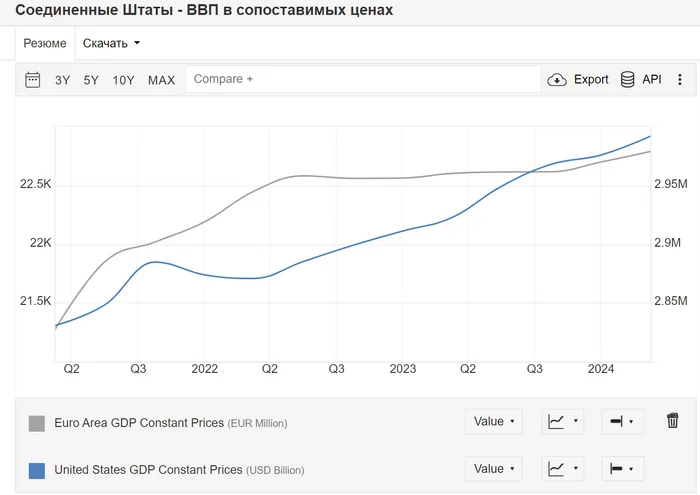Open United States line chart type selector
The height and width of the screenshot is (495, 700).
[x=562, y=469]
